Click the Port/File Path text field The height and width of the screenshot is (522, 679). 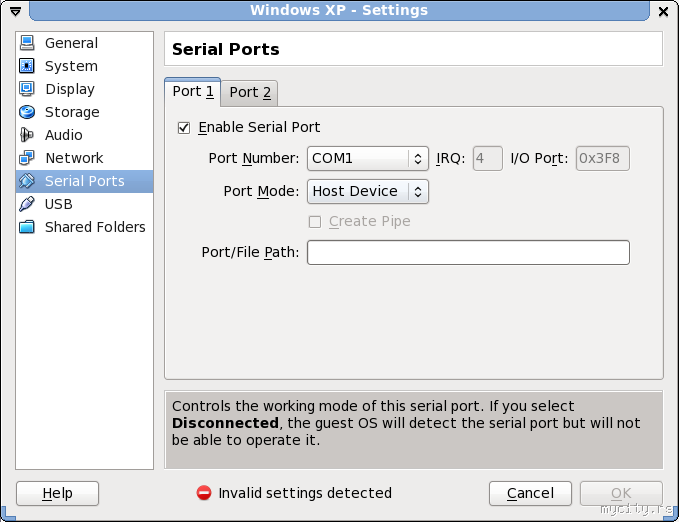[468, 252]
